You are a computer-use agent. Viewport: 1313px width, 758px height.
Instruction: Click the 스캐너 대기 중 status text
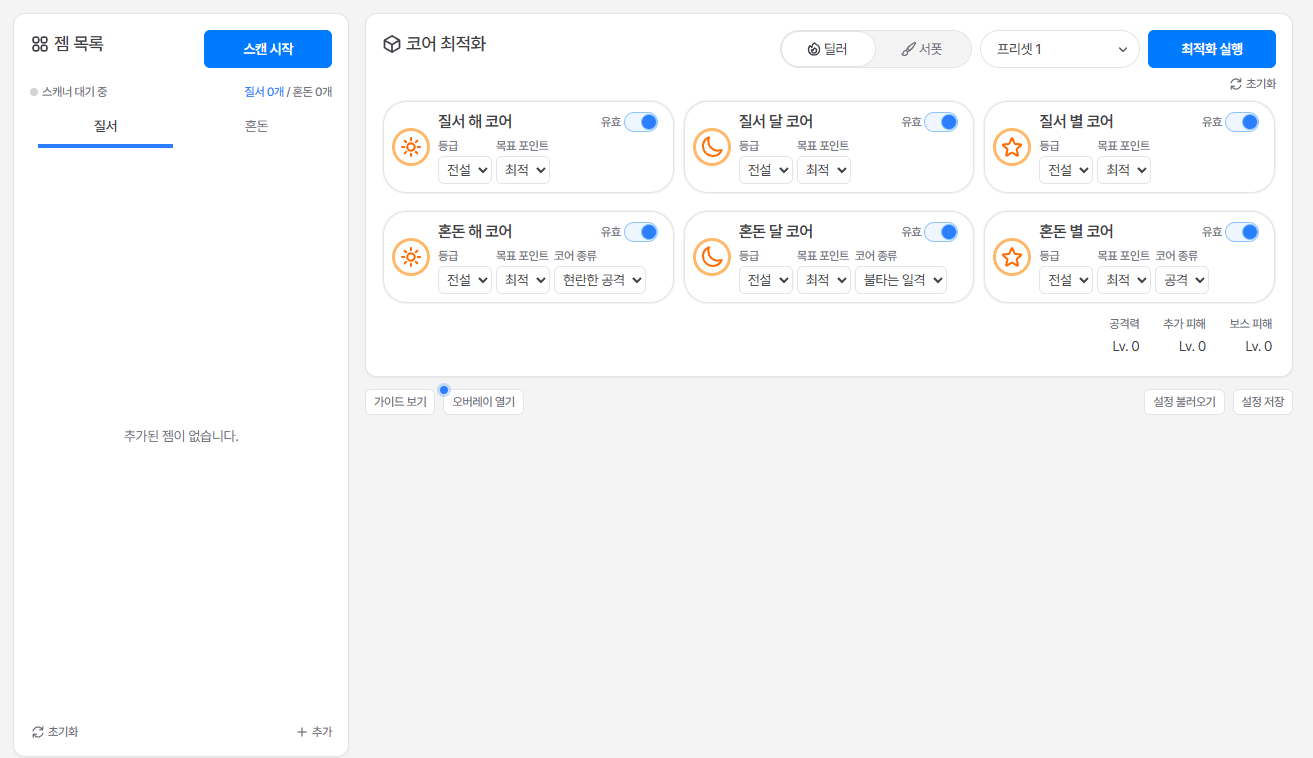coord(74,92)
